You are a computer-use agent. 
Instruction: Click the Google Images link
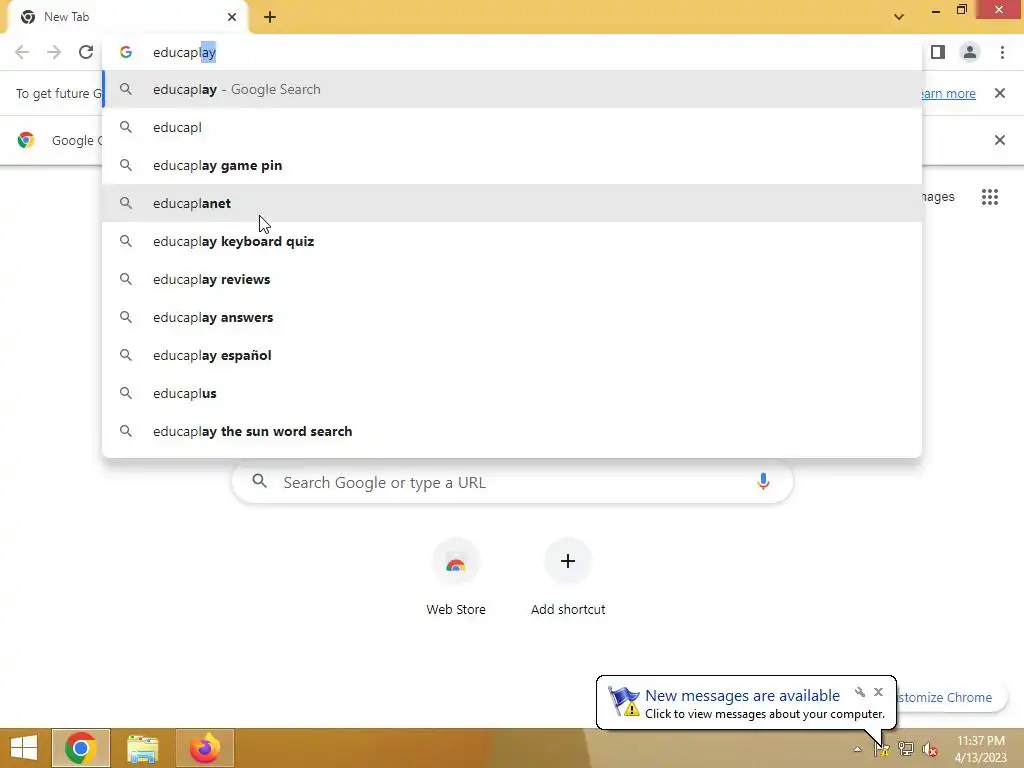(939, 197)
